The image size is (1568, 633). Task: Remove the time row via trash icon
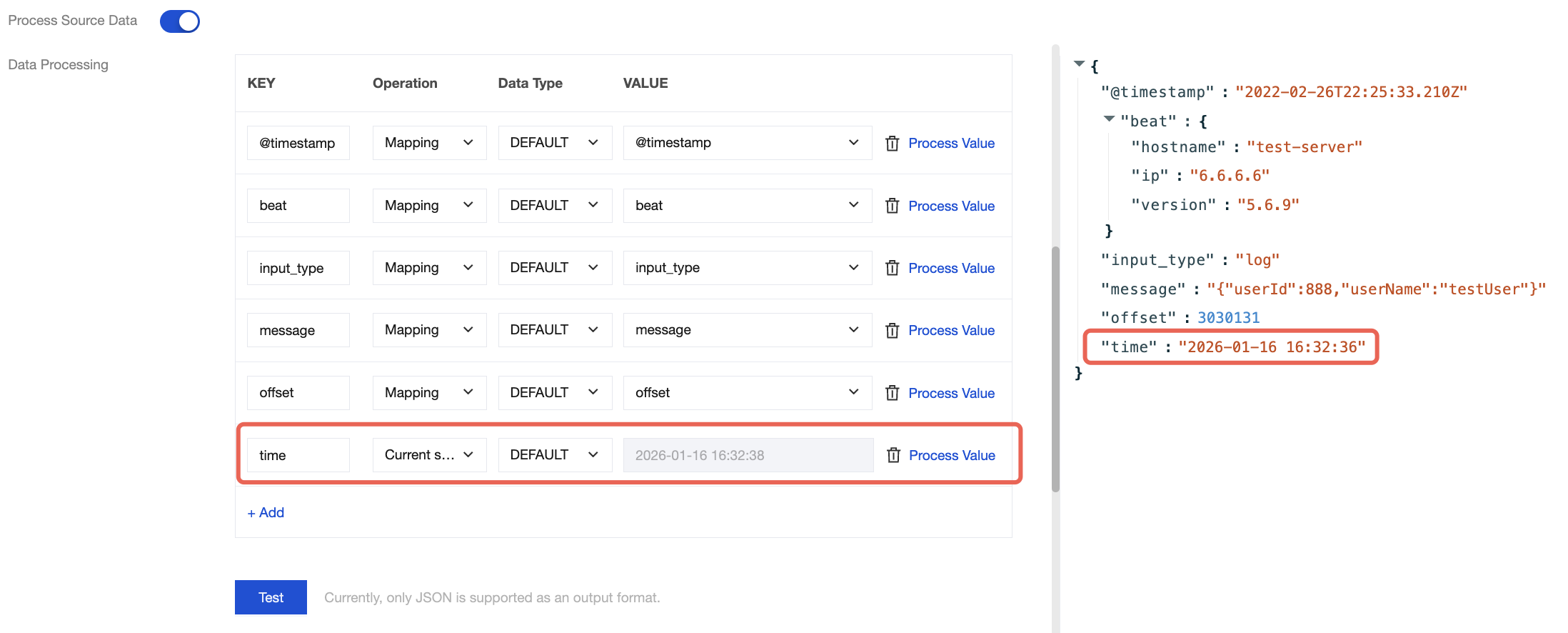coord(893,455)
